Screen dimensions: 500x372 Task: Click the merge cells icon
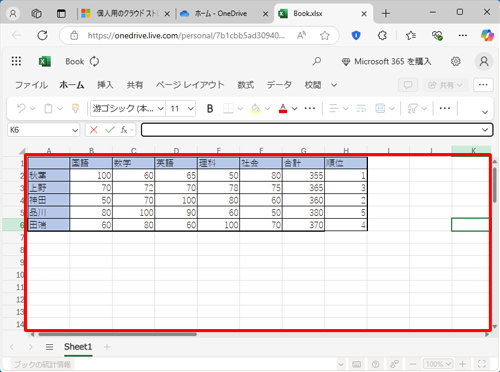380,108
